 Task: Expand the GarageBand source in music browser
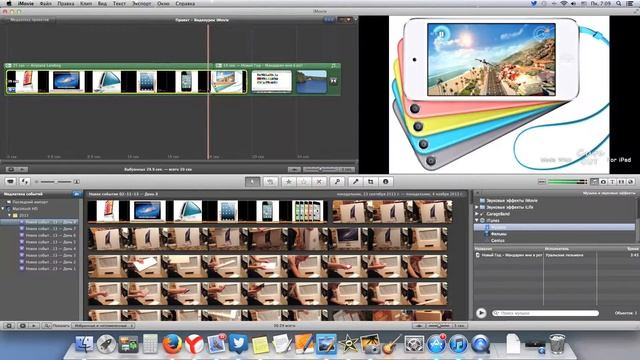[476, 214]
